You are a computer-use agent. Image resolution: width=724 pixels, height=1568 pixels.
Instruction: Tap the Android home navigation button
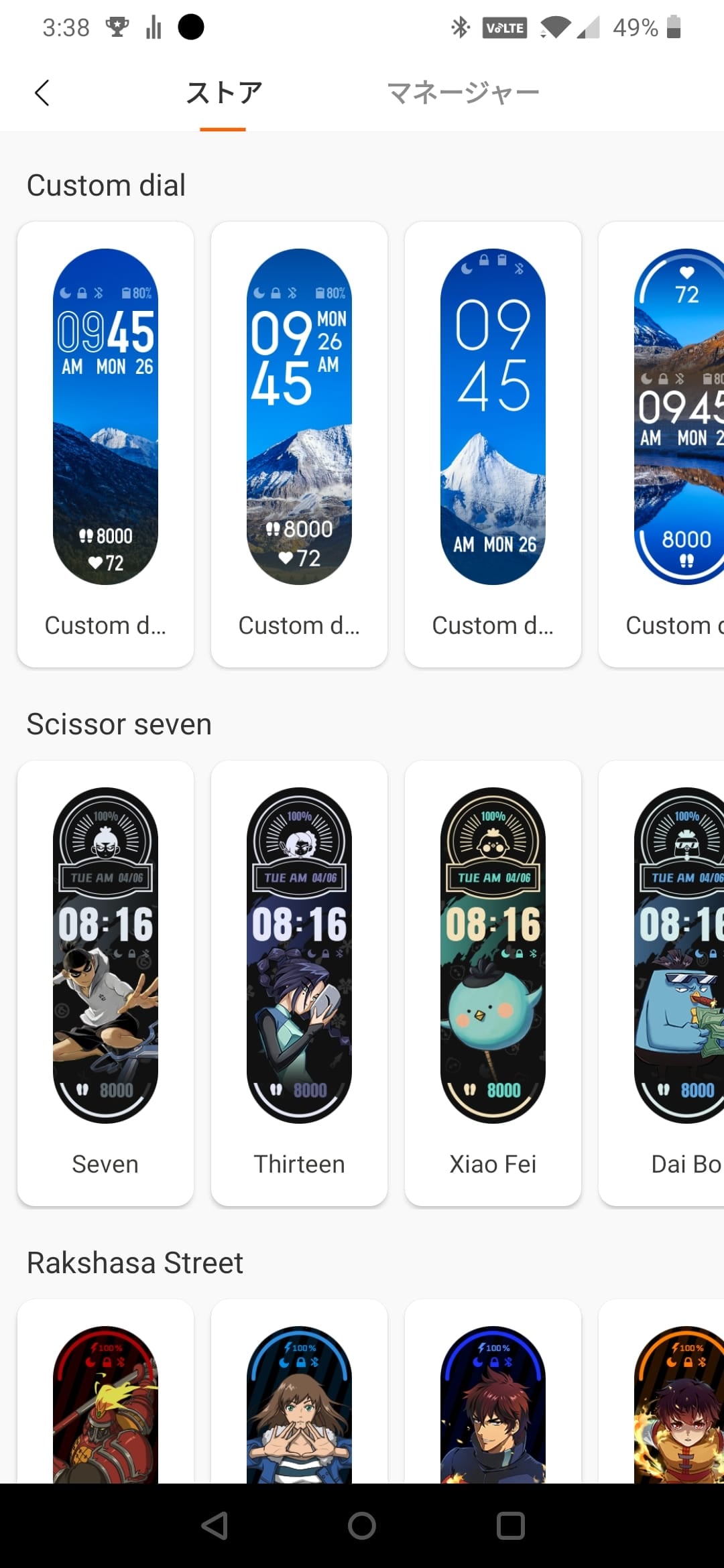tap(362, 1526)
